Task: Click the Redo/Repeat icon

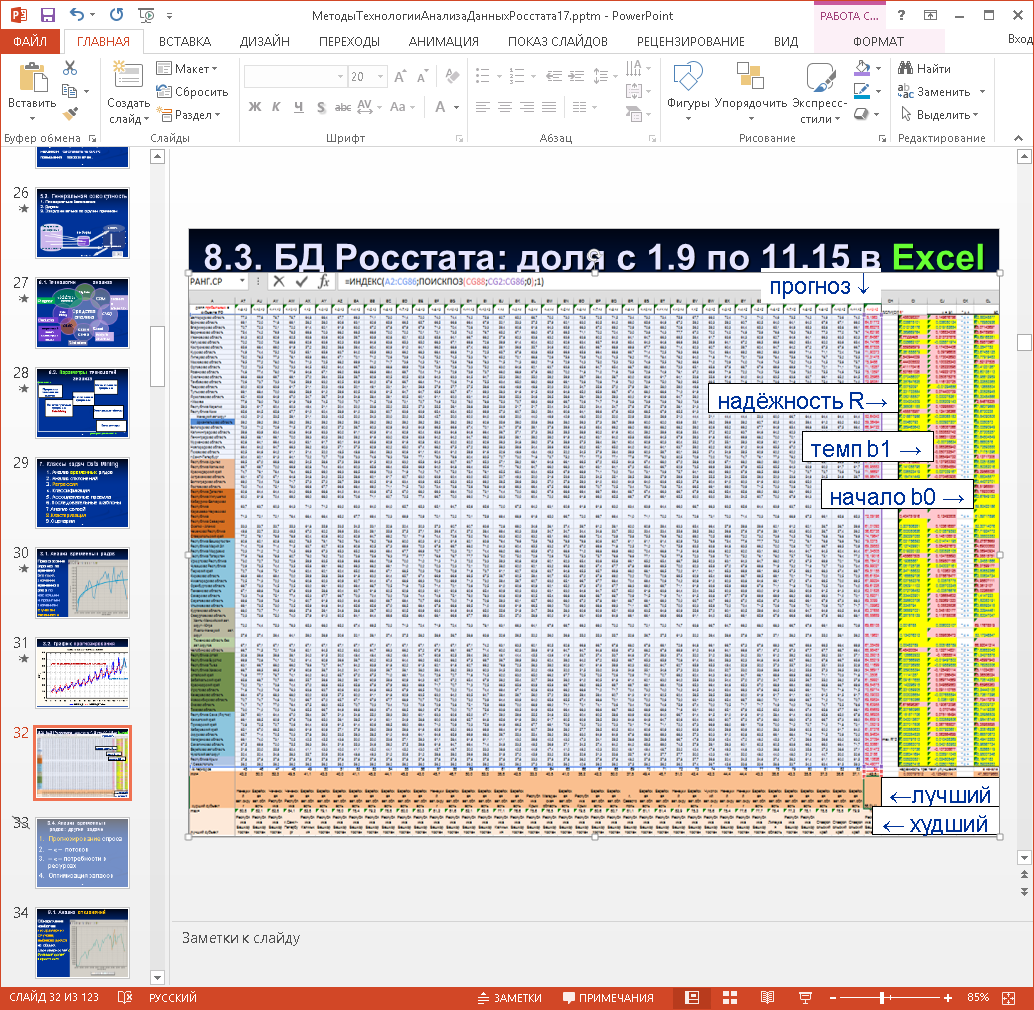Action: [x=117, y=15]
